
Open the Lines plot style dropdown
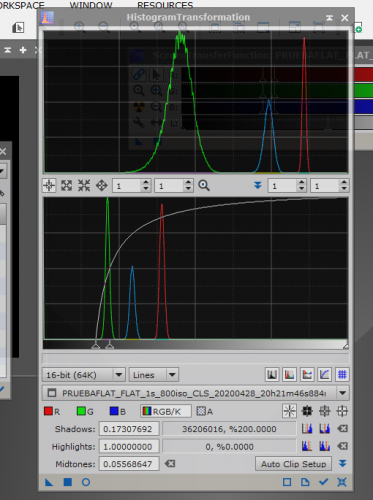(154, 375)
